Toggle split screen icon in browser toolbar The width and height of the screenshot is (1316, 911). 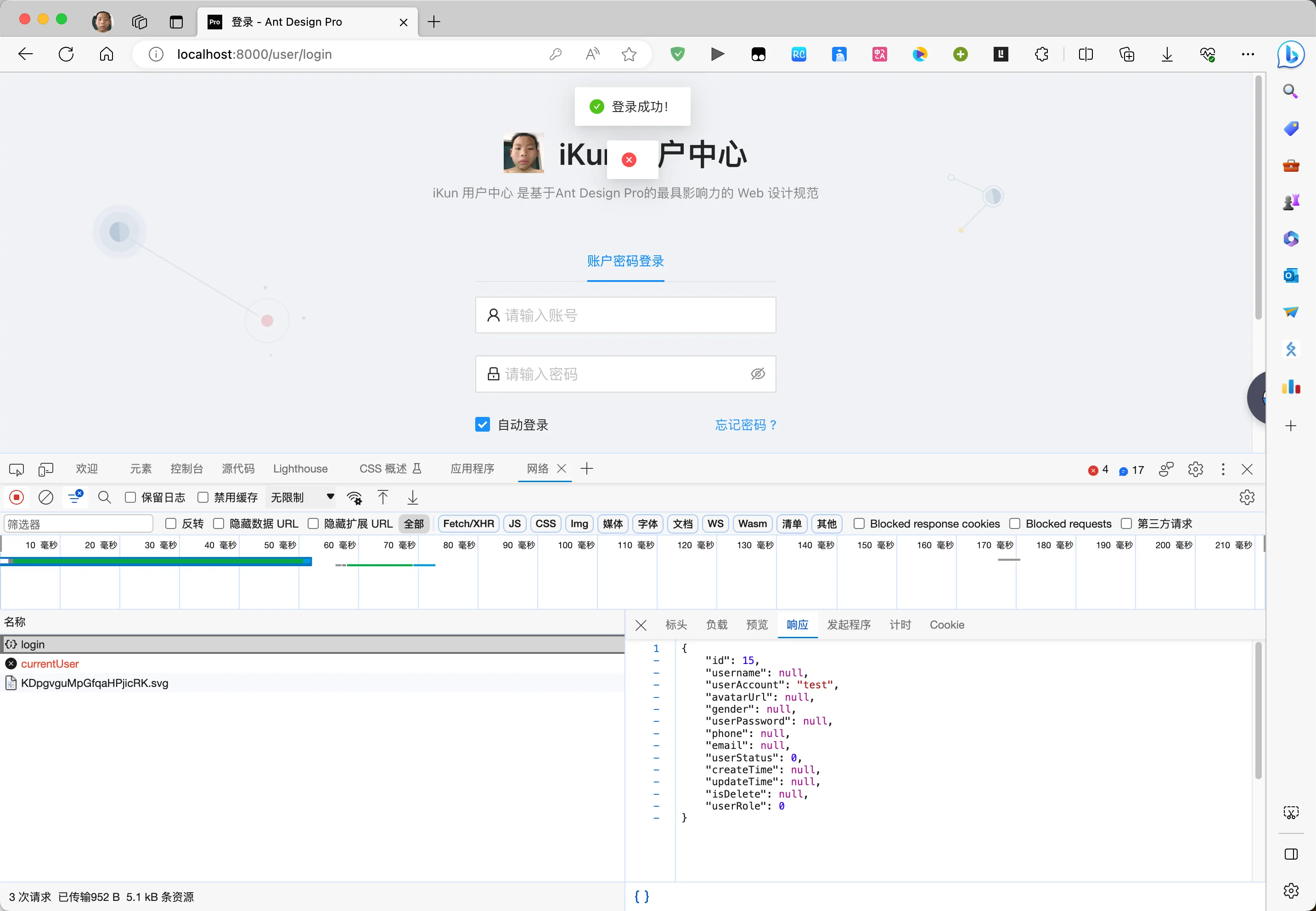pos(1086,54)
